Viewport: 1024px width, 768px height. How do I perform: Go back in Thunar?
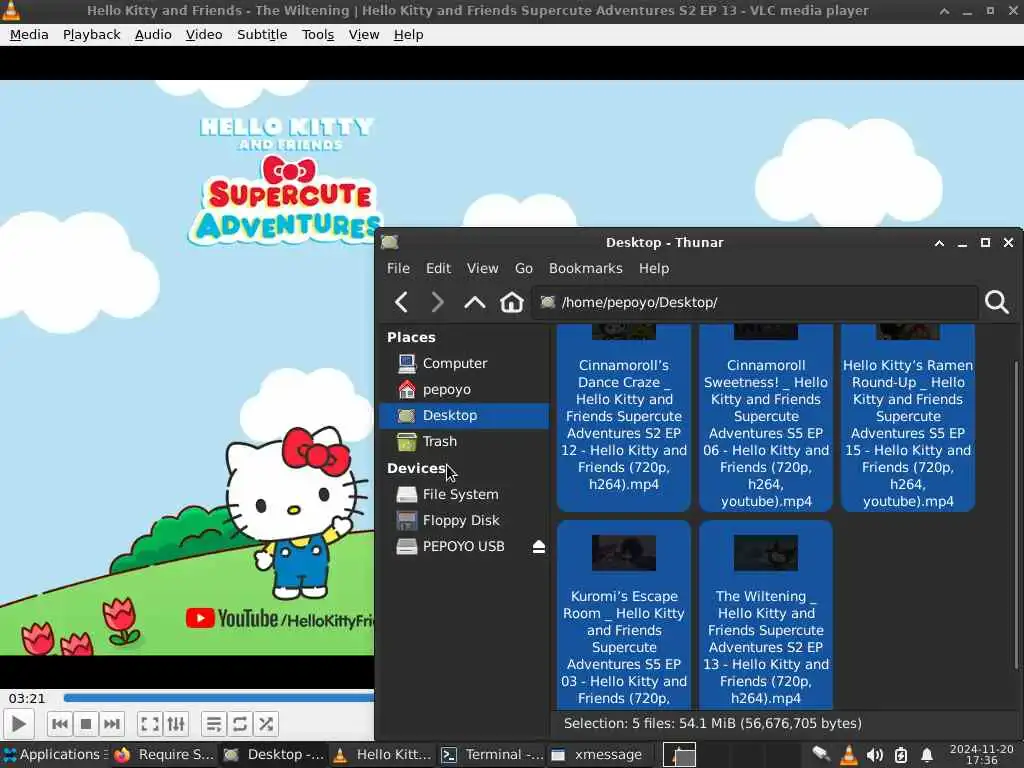[x=402, y=302]
